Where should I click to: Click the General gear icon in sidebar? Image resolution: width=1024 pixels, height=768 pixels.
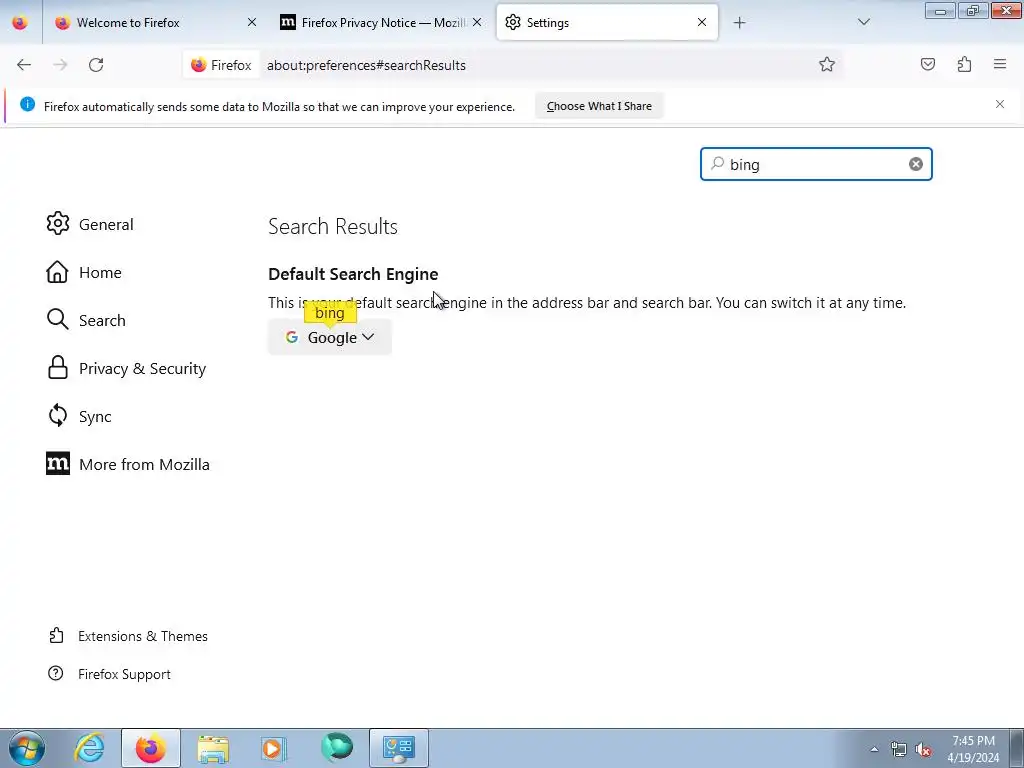(57, 223)
